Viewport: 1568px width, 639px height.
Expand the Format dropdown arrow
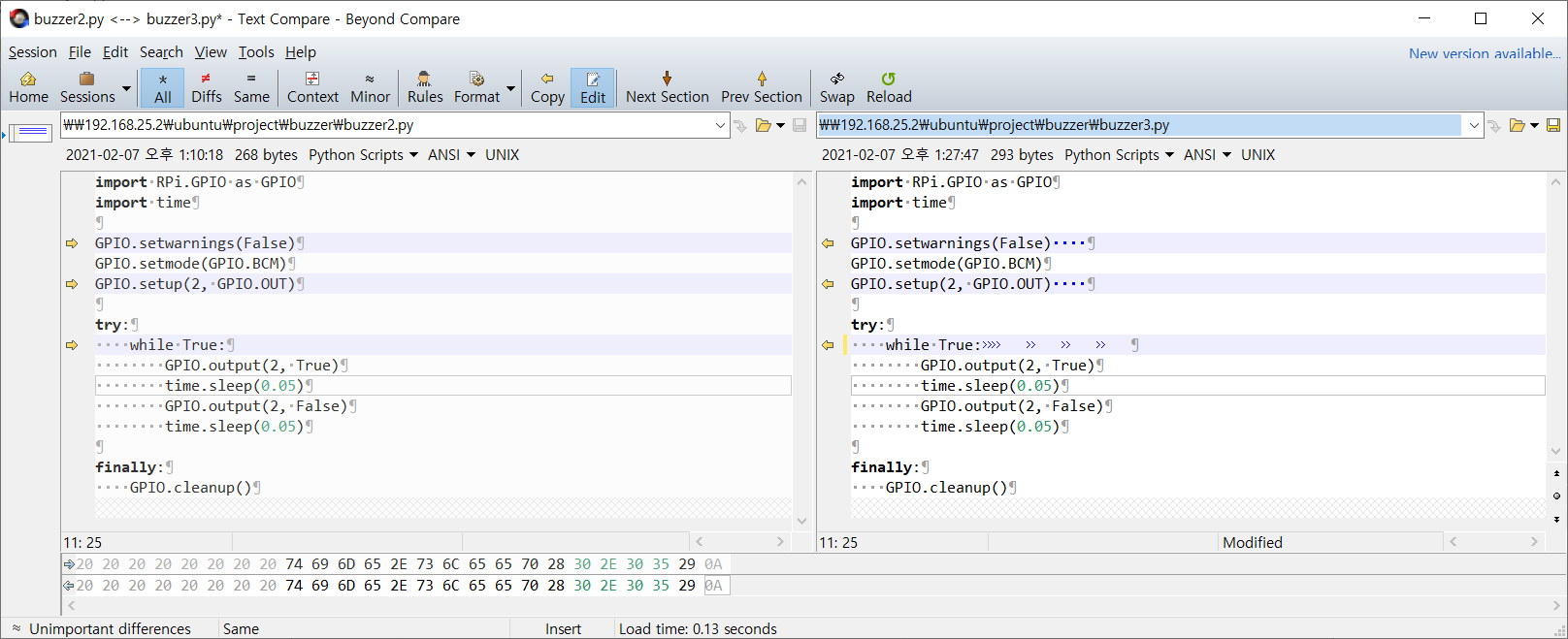(510, 88)
